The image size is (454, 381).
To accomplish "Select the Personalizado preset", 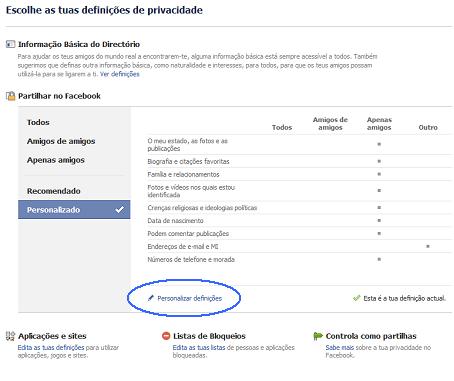I will [74, 210].
